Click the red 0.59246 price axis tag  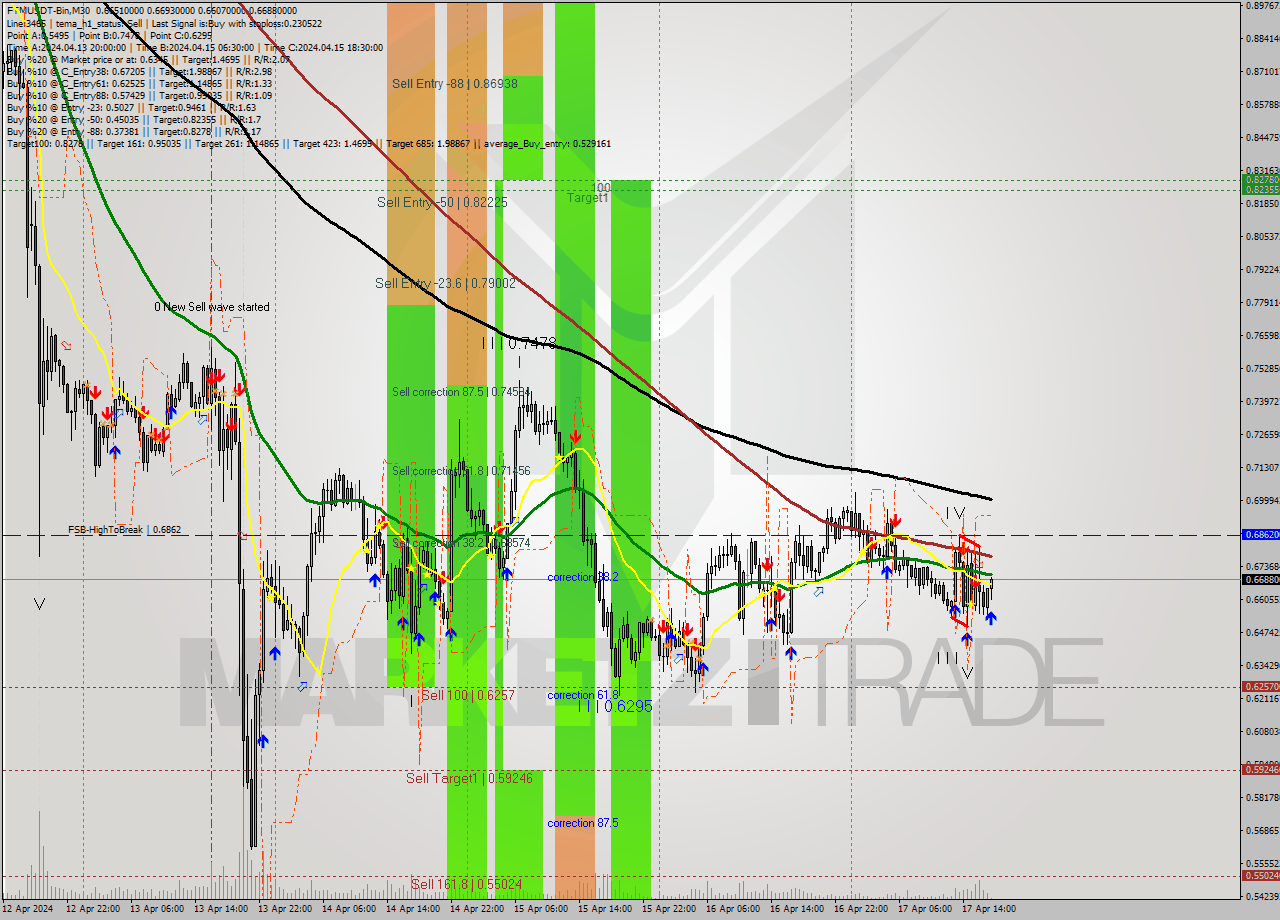(x=1260, y=769)
